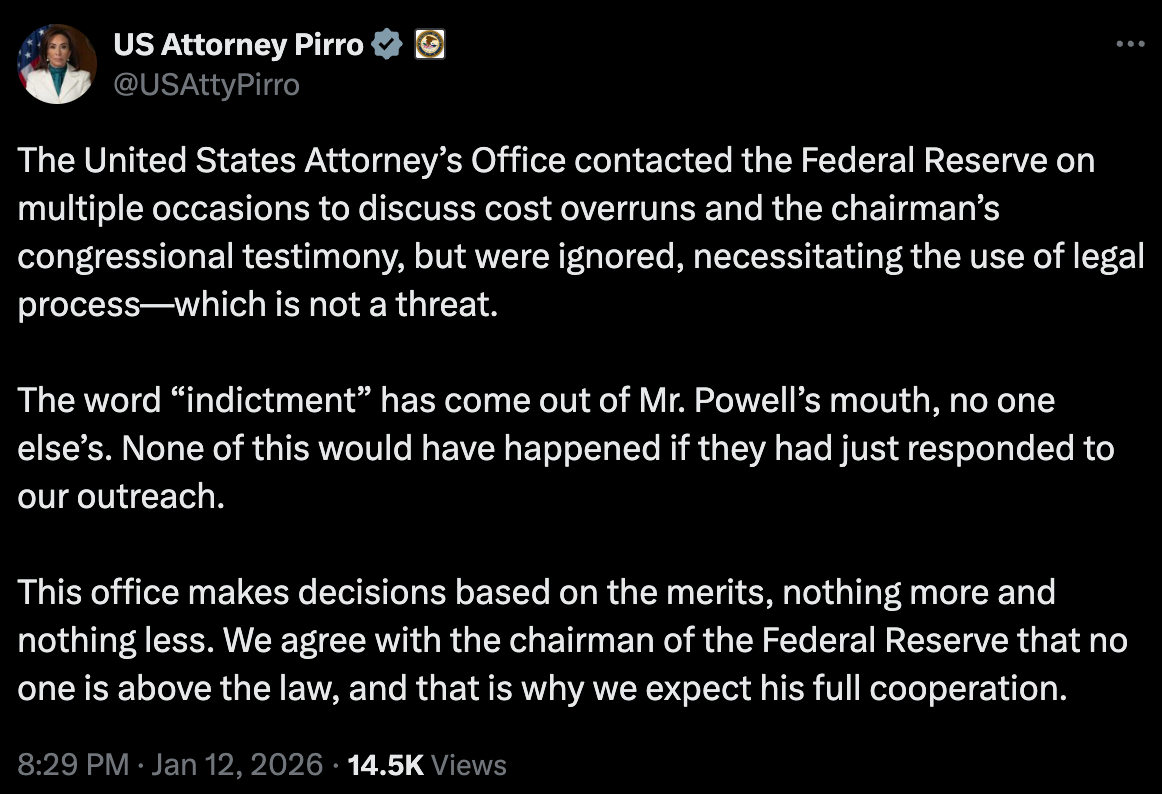Open the @USAttyPirro handle link
The image size is (1162, 794).
point(206,84)
